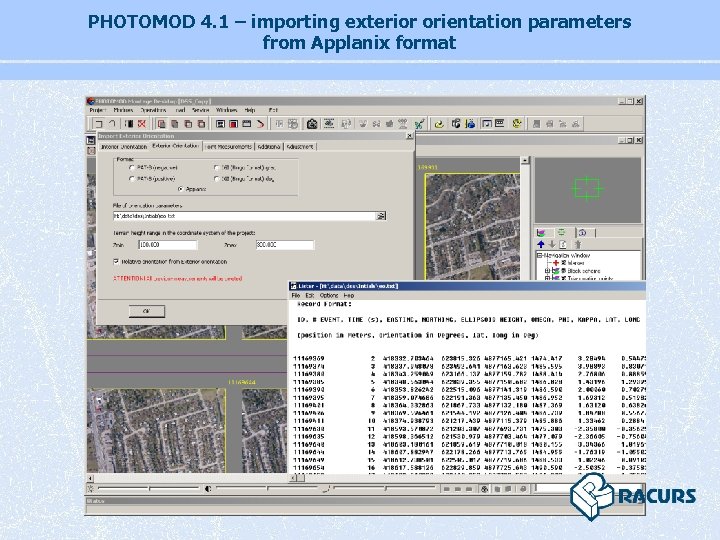Open the blue info tab icon in navigator
Screen dimensions: 720x540
coord(582,232)
